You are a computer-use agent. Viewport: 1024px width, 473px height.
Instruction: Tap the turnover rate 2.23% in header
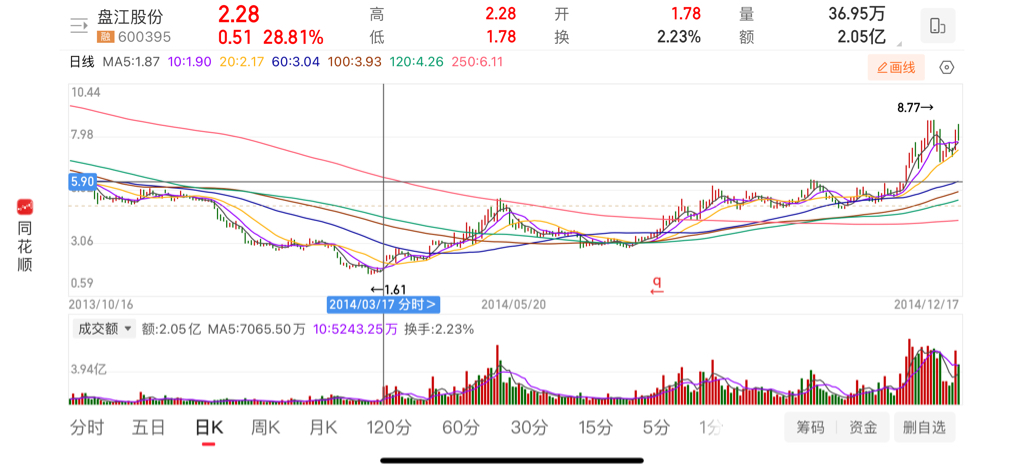(679, 37)
